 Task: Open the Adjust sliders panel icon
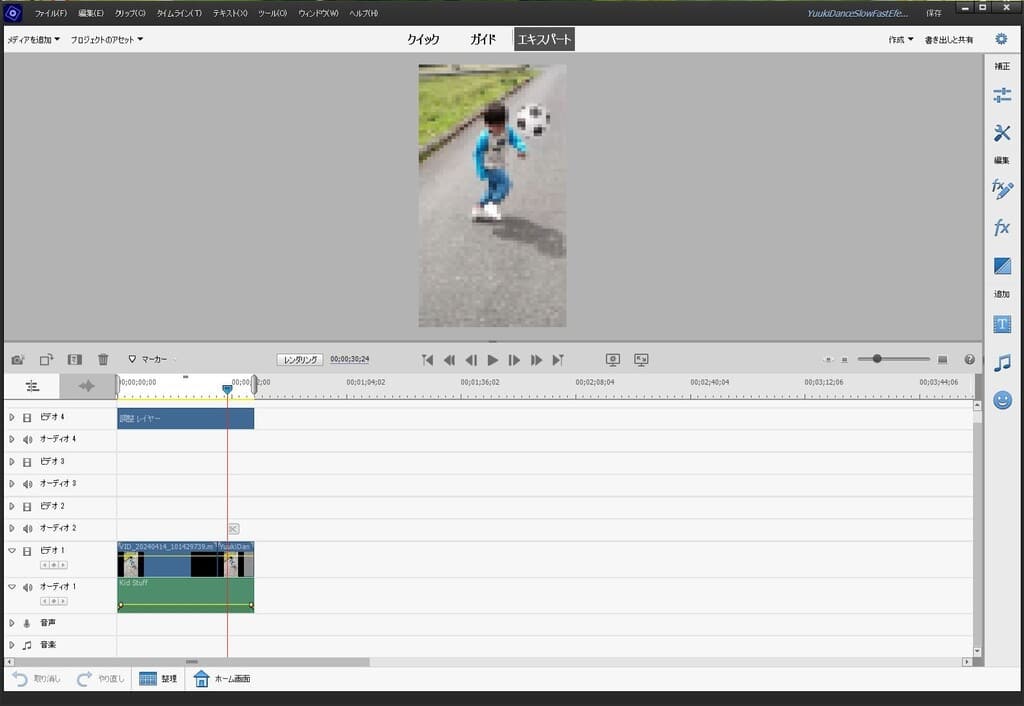click(1001, 96)
